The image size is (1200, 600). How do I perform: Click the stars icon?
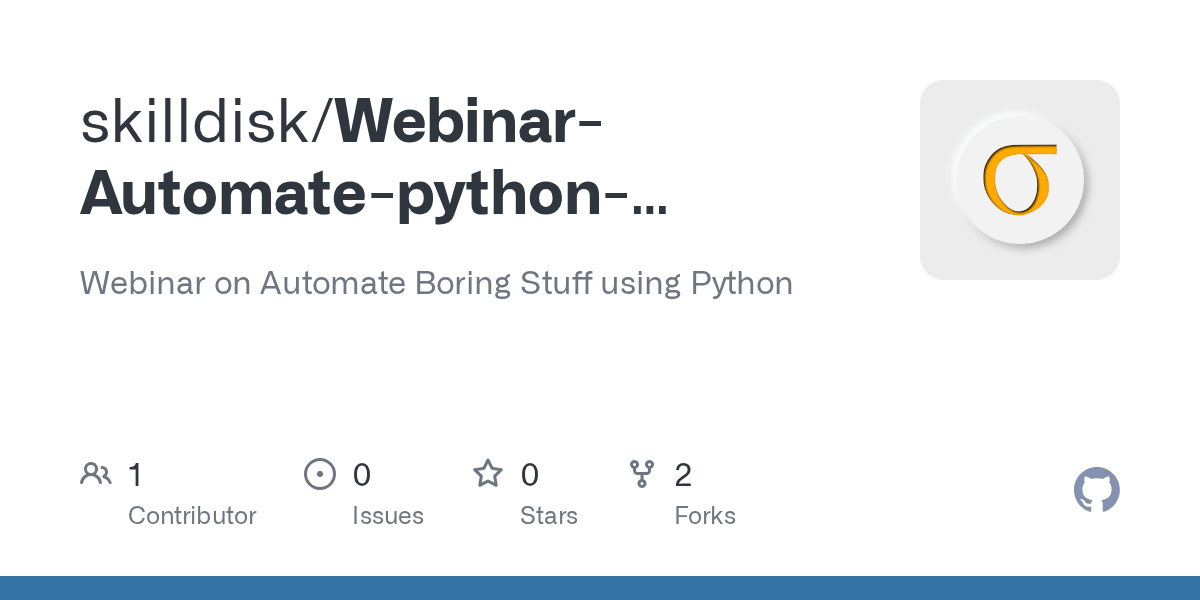tap(488, 473)
